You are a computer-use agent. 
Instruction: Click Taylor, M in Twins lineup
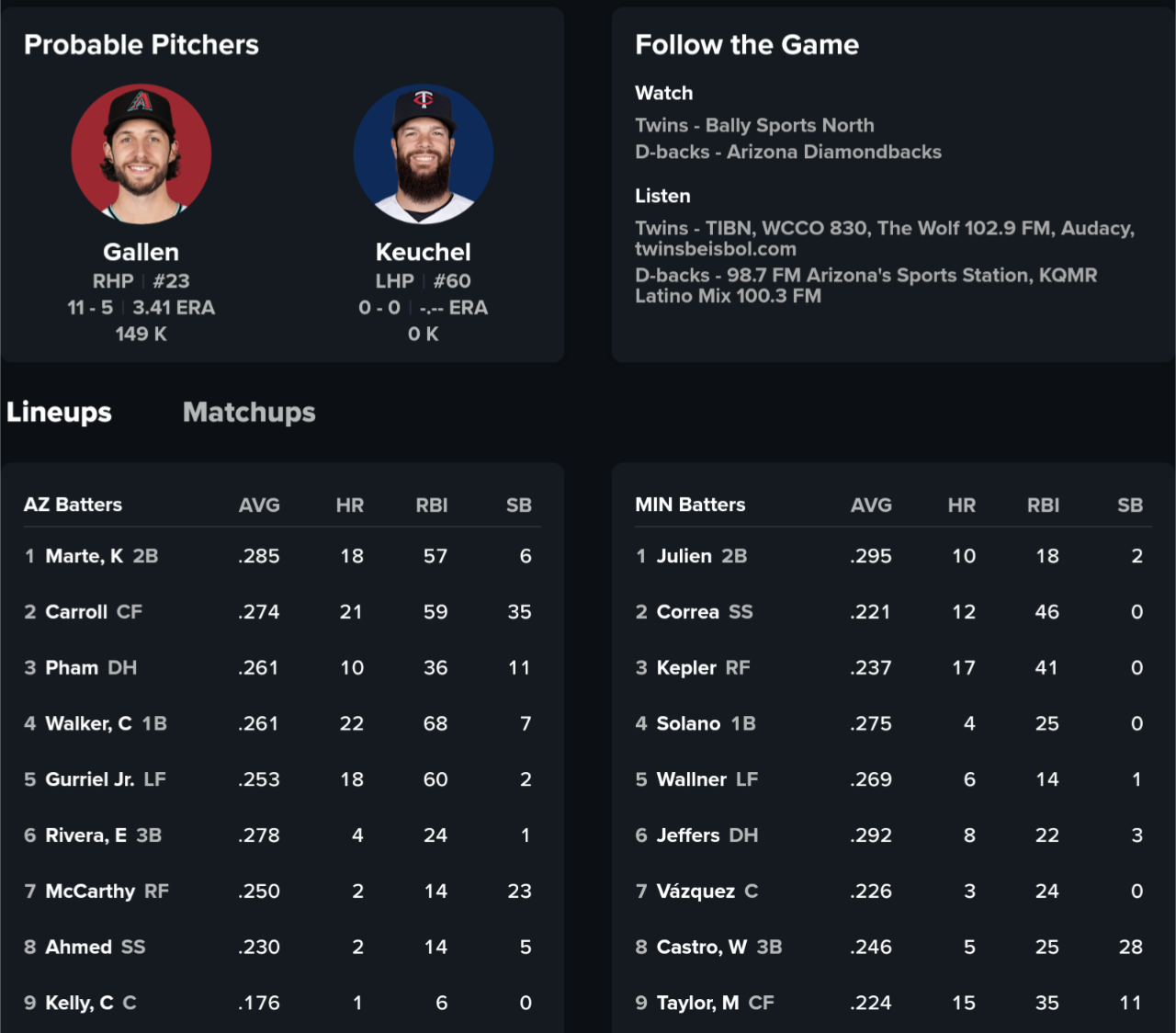[x=697, y=1003]
